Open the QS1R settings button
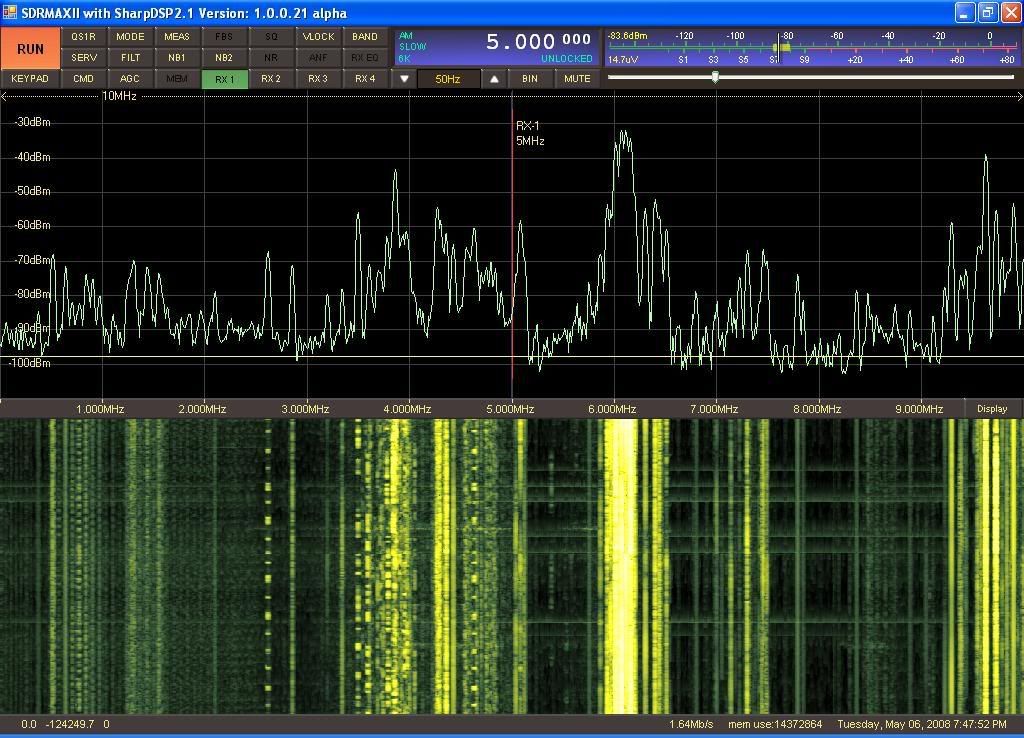Viewport: 1024px width, 738px height. (x=83, y=37)
